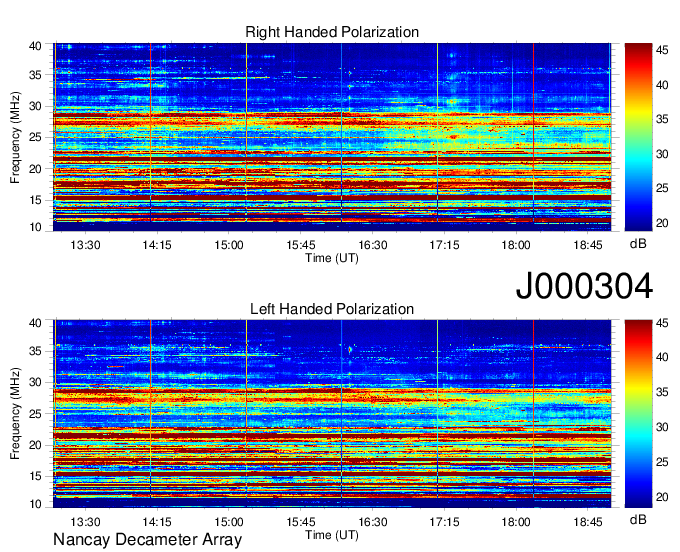Click the 18:45 tick of Right Handed plot
680x552 pixels.
pos(588,245)
